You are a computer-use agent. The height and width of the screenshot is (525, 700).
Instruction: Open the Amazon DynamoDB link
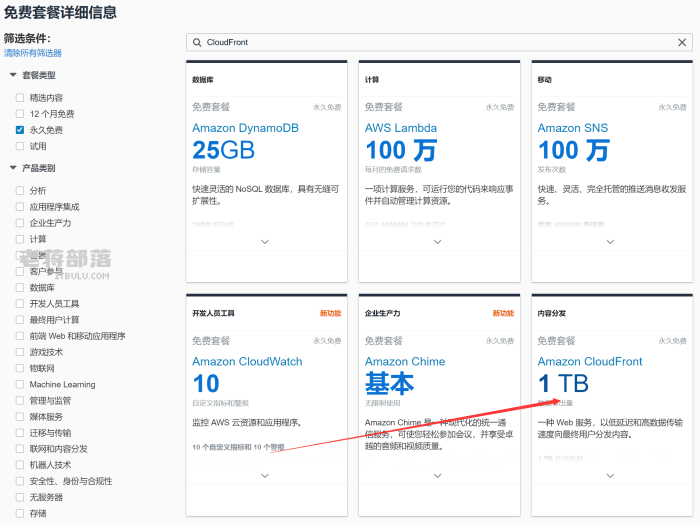coord(245,128)
